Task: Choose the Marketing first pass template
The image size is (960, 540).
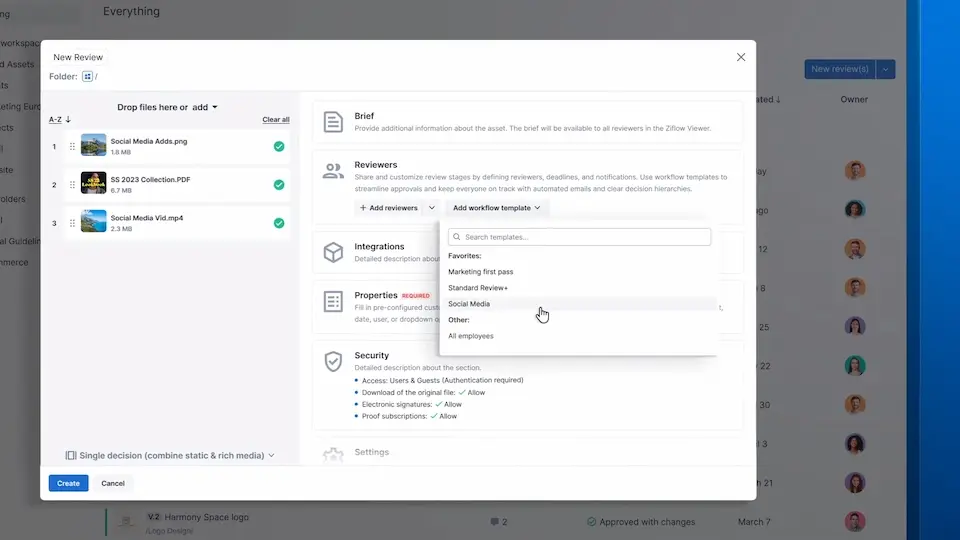Action: (480, 272)
